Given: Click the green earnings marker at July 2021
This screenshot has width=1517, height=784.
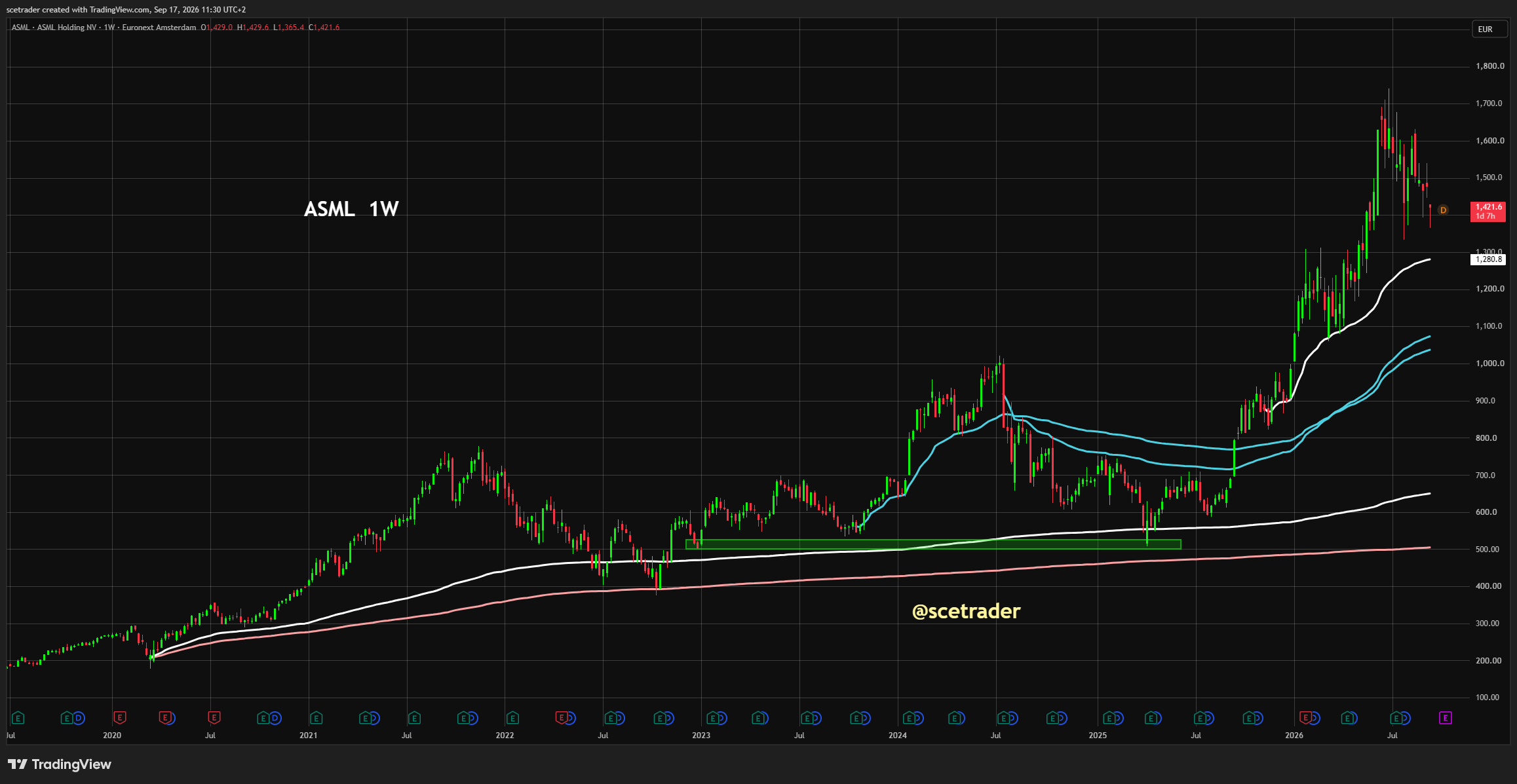Looking at the screenshot, I should [x=414, y=718].
